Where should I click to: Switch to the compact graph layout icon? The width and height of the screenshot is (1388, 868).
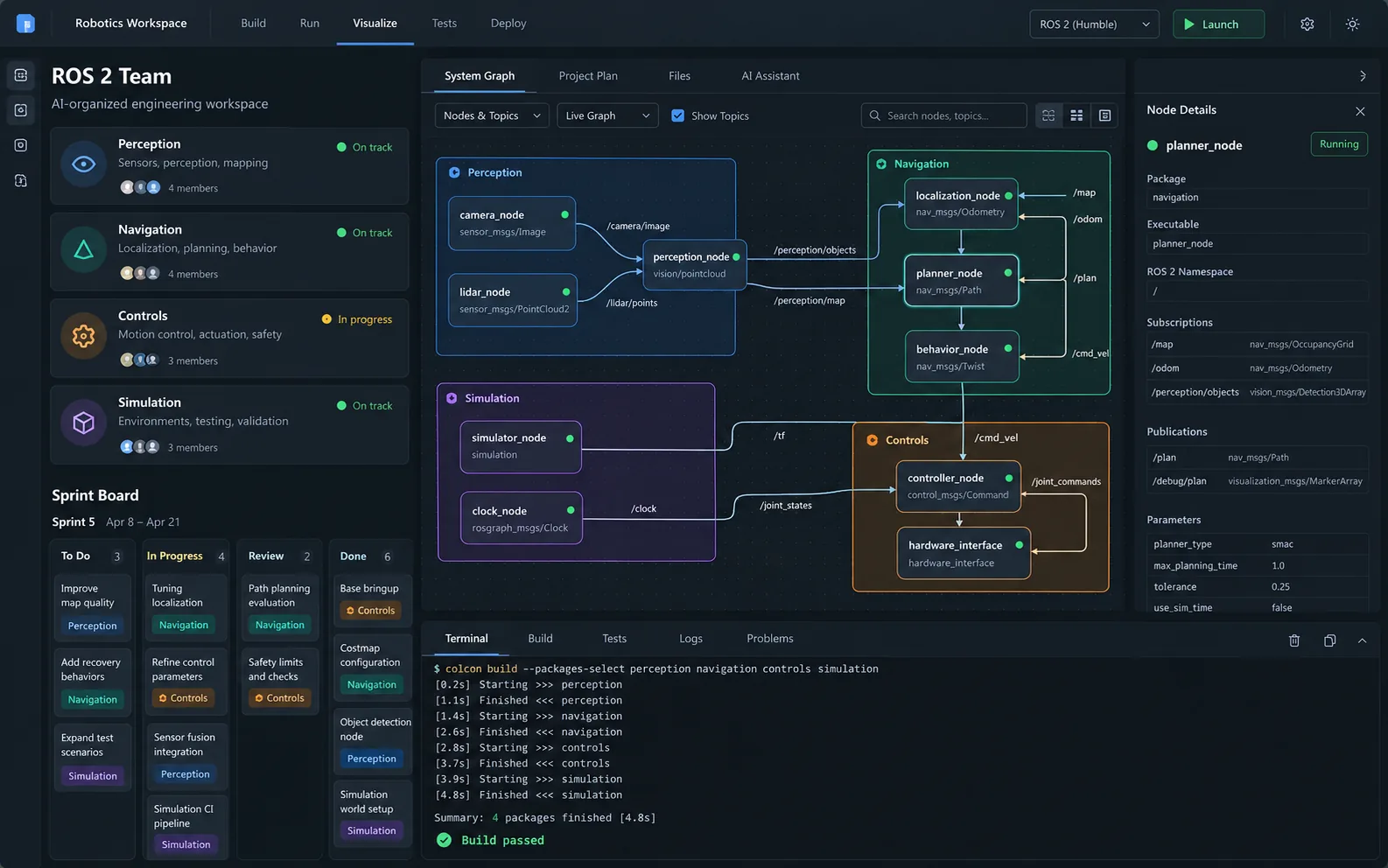(1048, 115)
